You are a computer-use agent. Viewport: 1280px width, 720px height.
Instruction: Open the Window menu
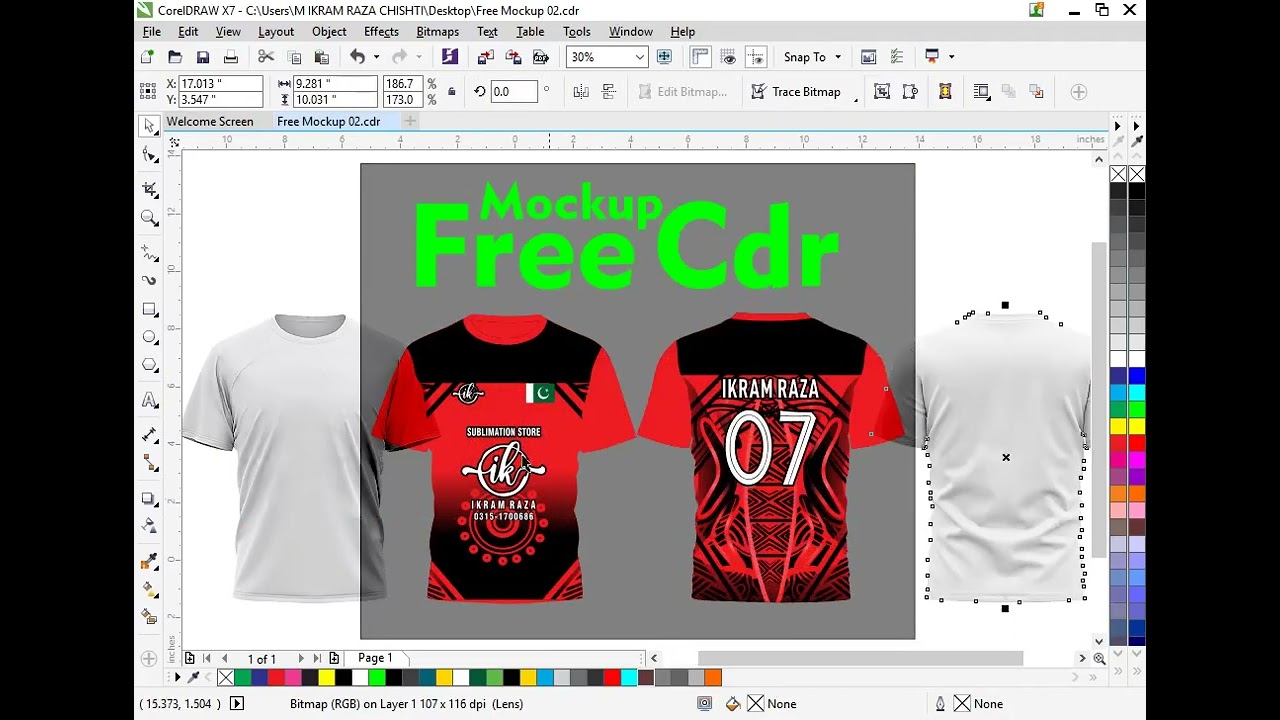(x=630, y=32)
